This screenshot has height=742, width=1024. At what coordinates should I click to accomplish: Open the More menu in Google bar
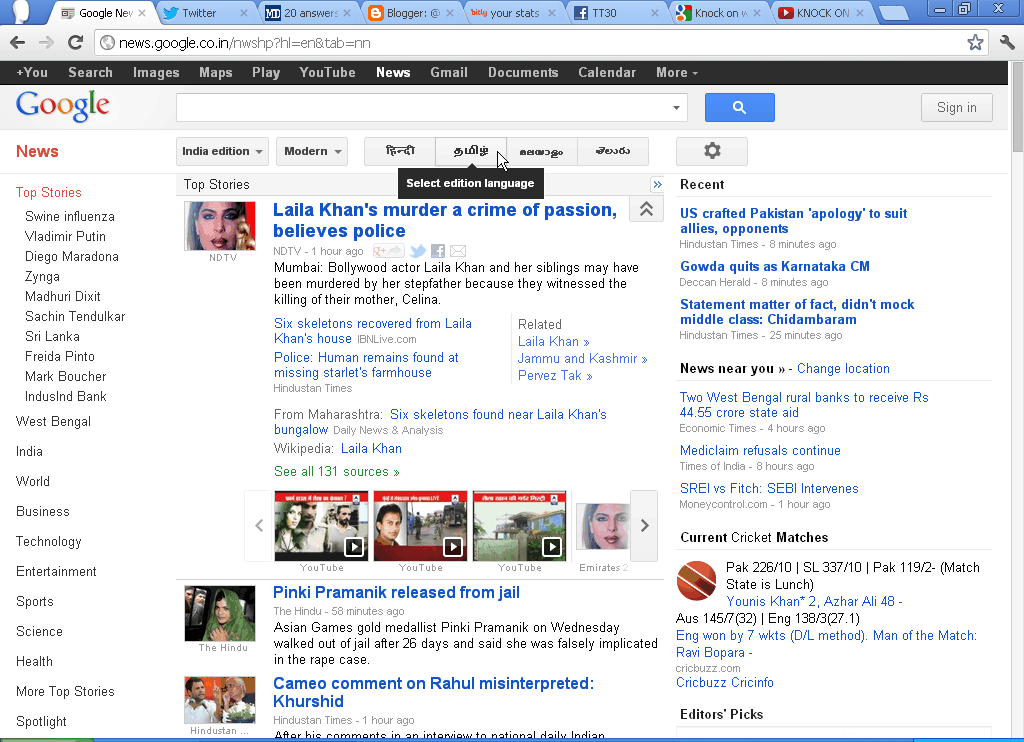pyautogui.click(x=677, y=73)
